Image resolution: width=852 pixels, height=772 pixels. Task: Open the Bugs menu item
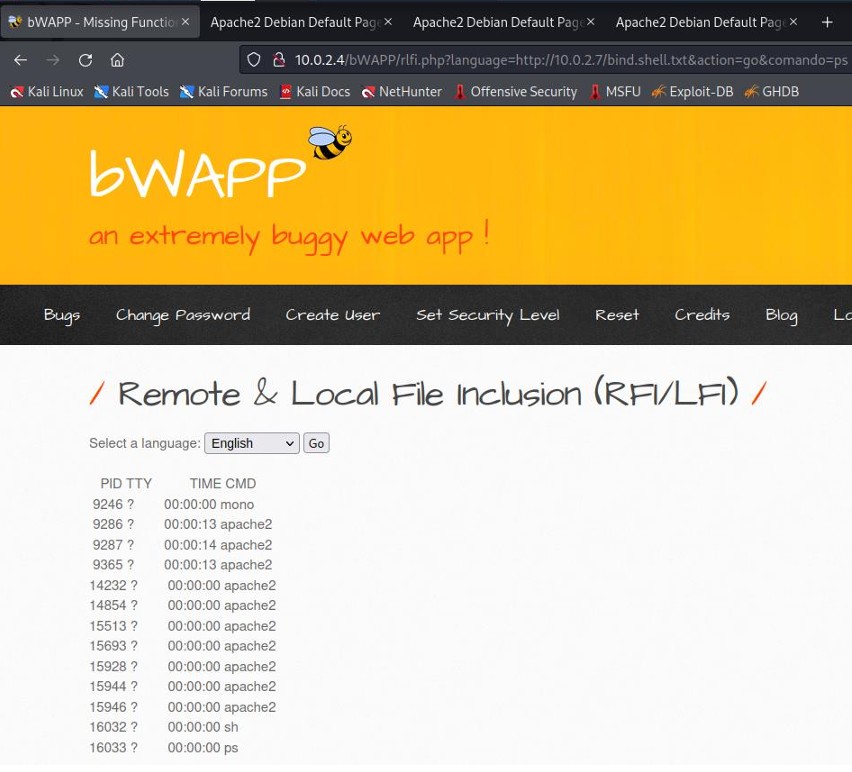tap(62, 315)
